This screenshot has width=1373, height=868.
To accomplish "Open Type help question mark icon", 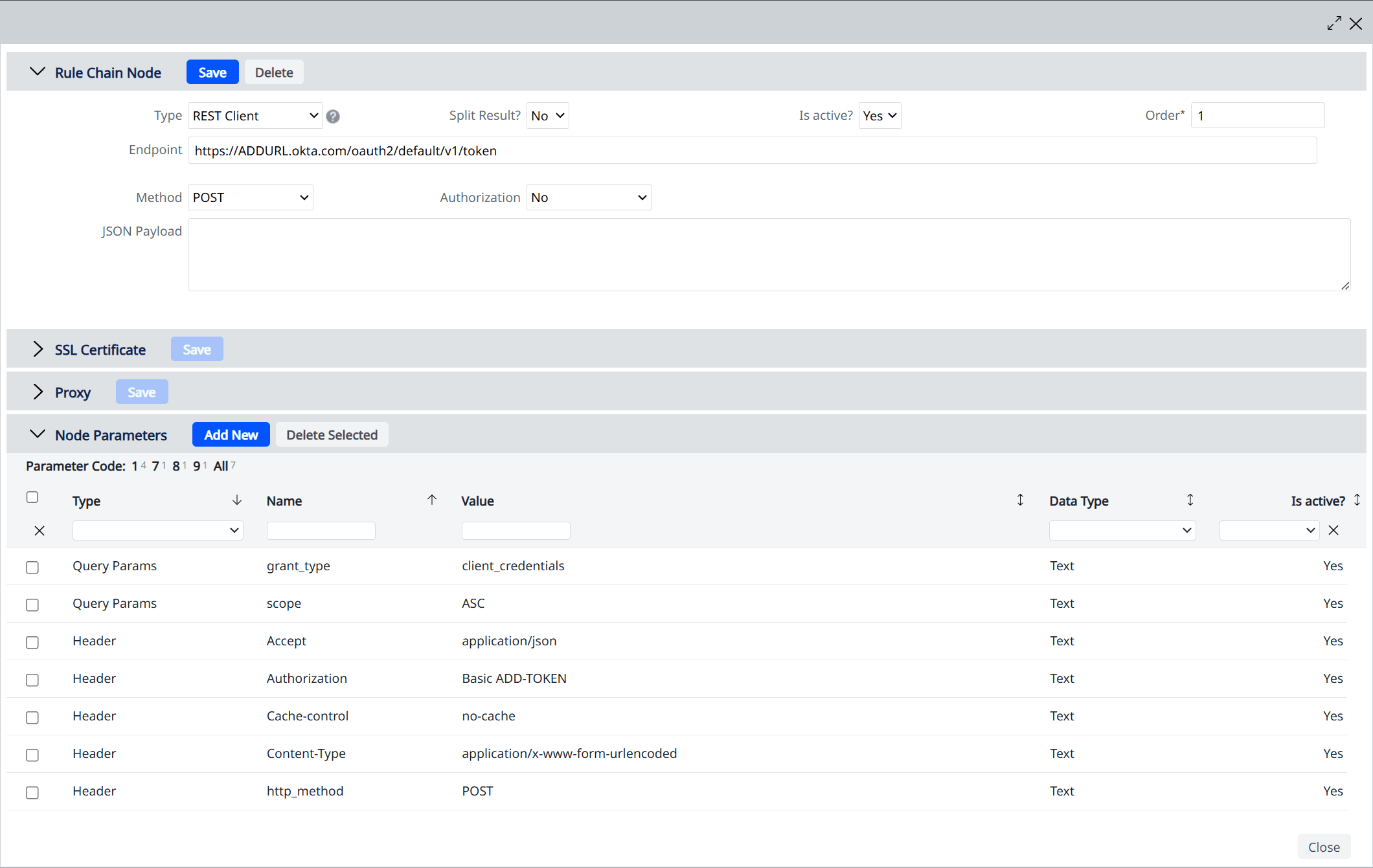I will (333, 116).
